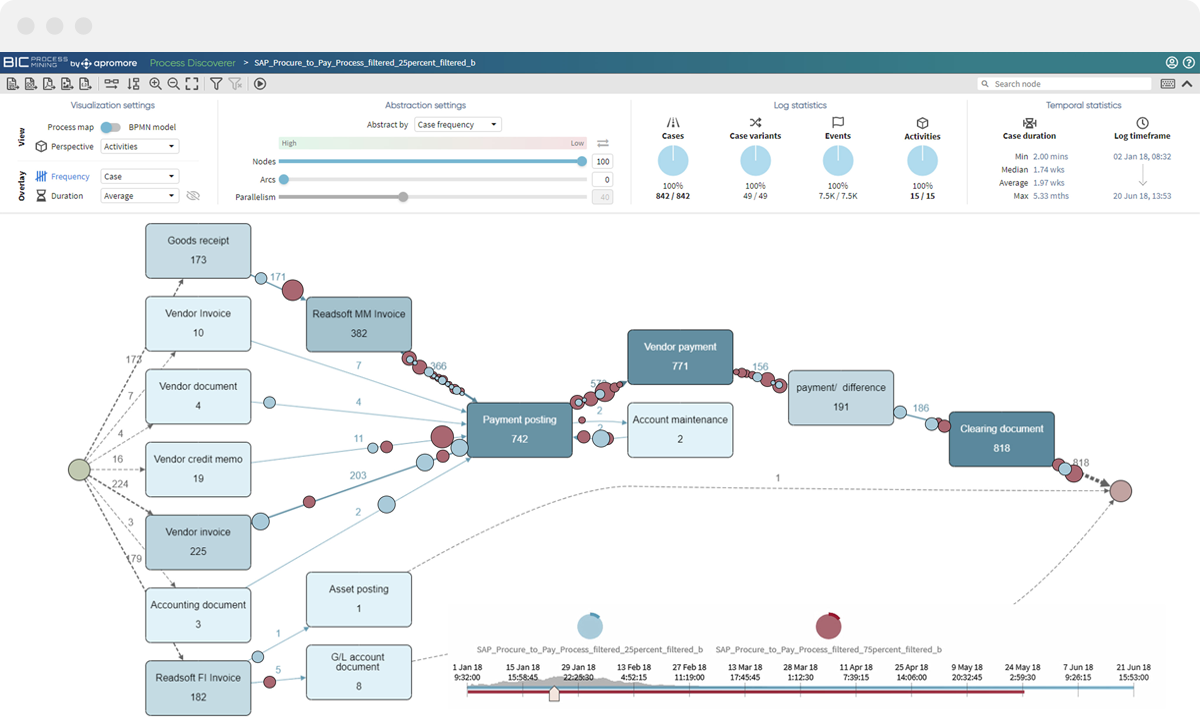Open the filter funnel icon
The image size is (1200, 727).
coord(216,85)
